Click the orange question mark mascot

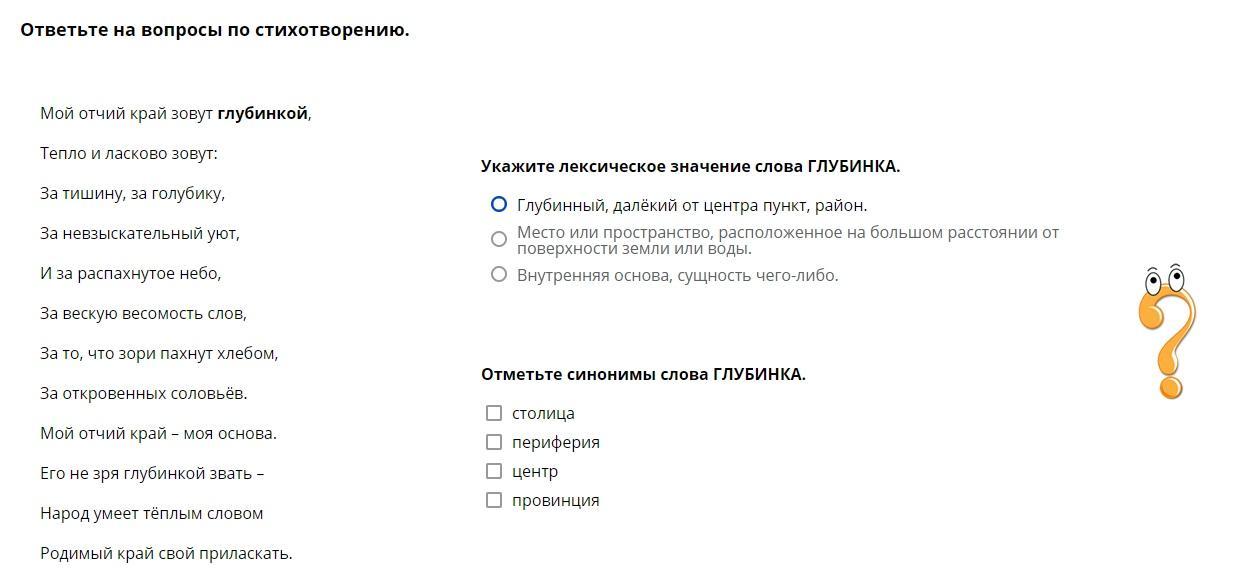(x=1166, y=332)
